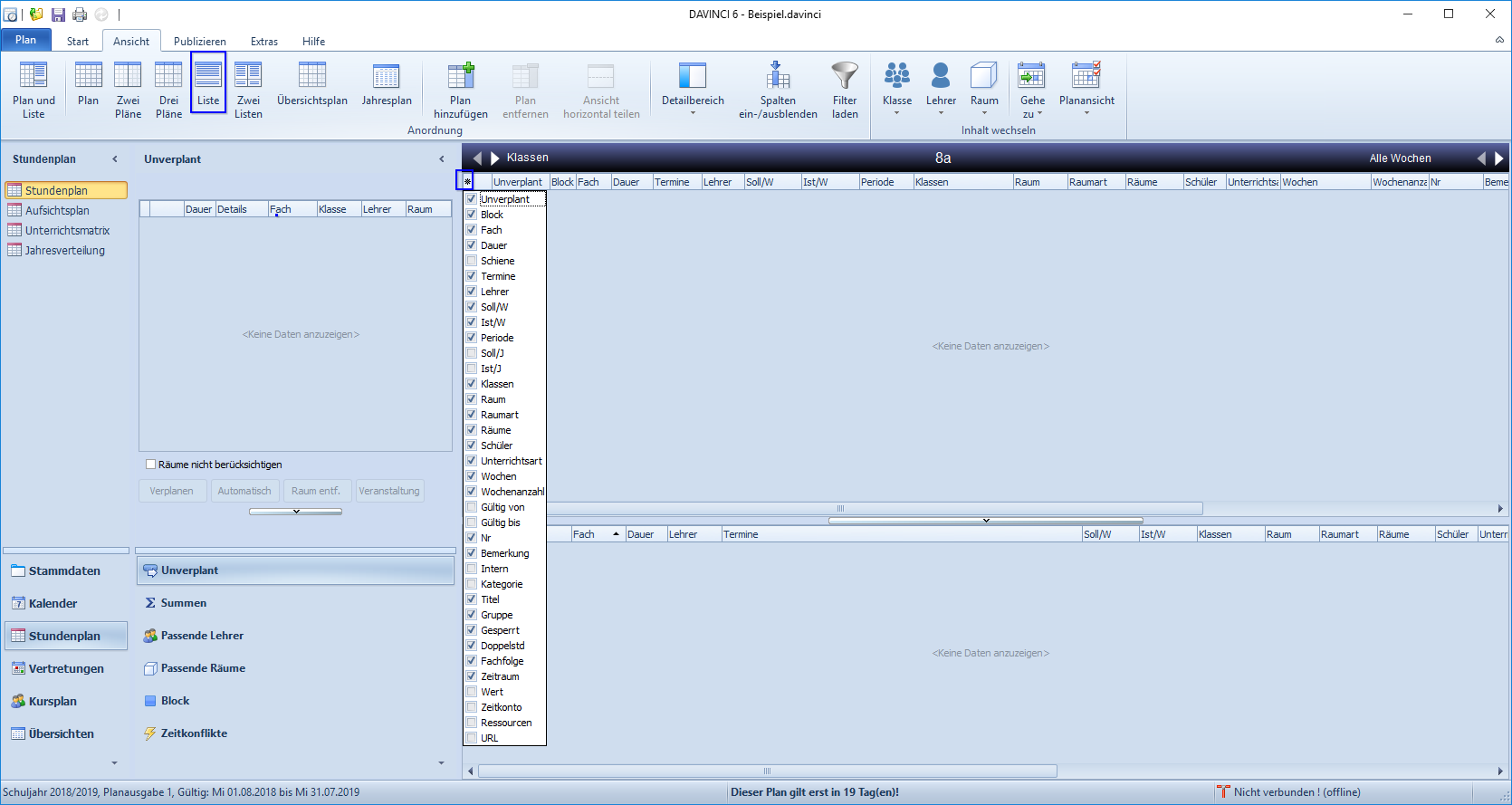Viewport: 1512px width, 805px height.
Task: Open the Gehe zu dropdown
Action: [1032, 90]
